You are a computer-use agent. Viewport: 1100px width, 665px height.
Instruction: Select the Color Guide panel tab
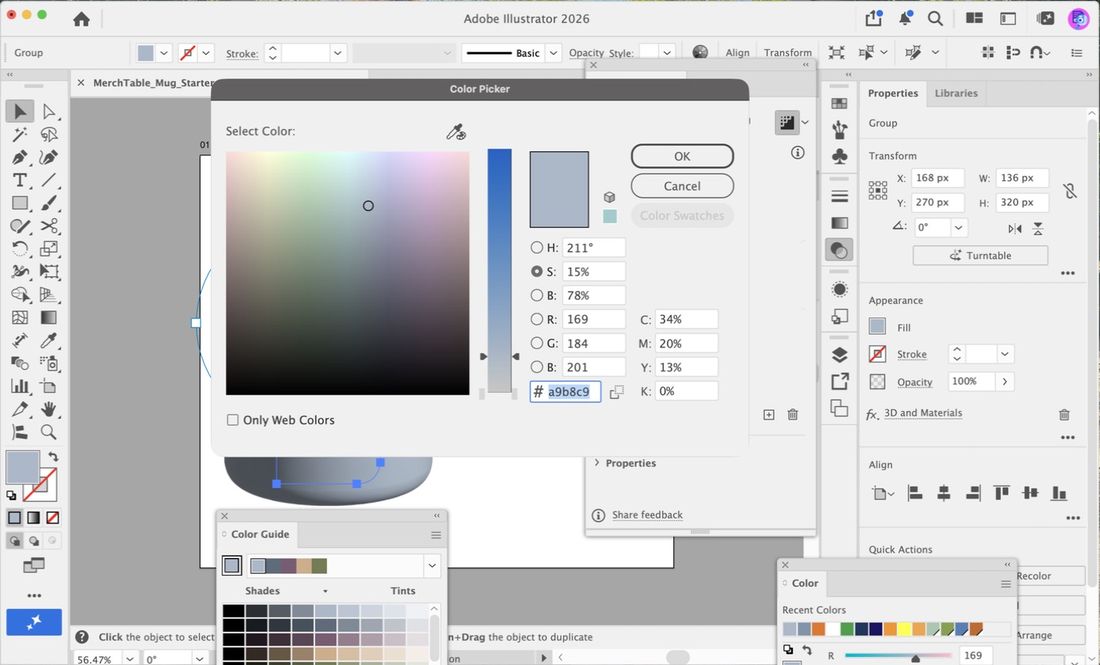(260, 535)
